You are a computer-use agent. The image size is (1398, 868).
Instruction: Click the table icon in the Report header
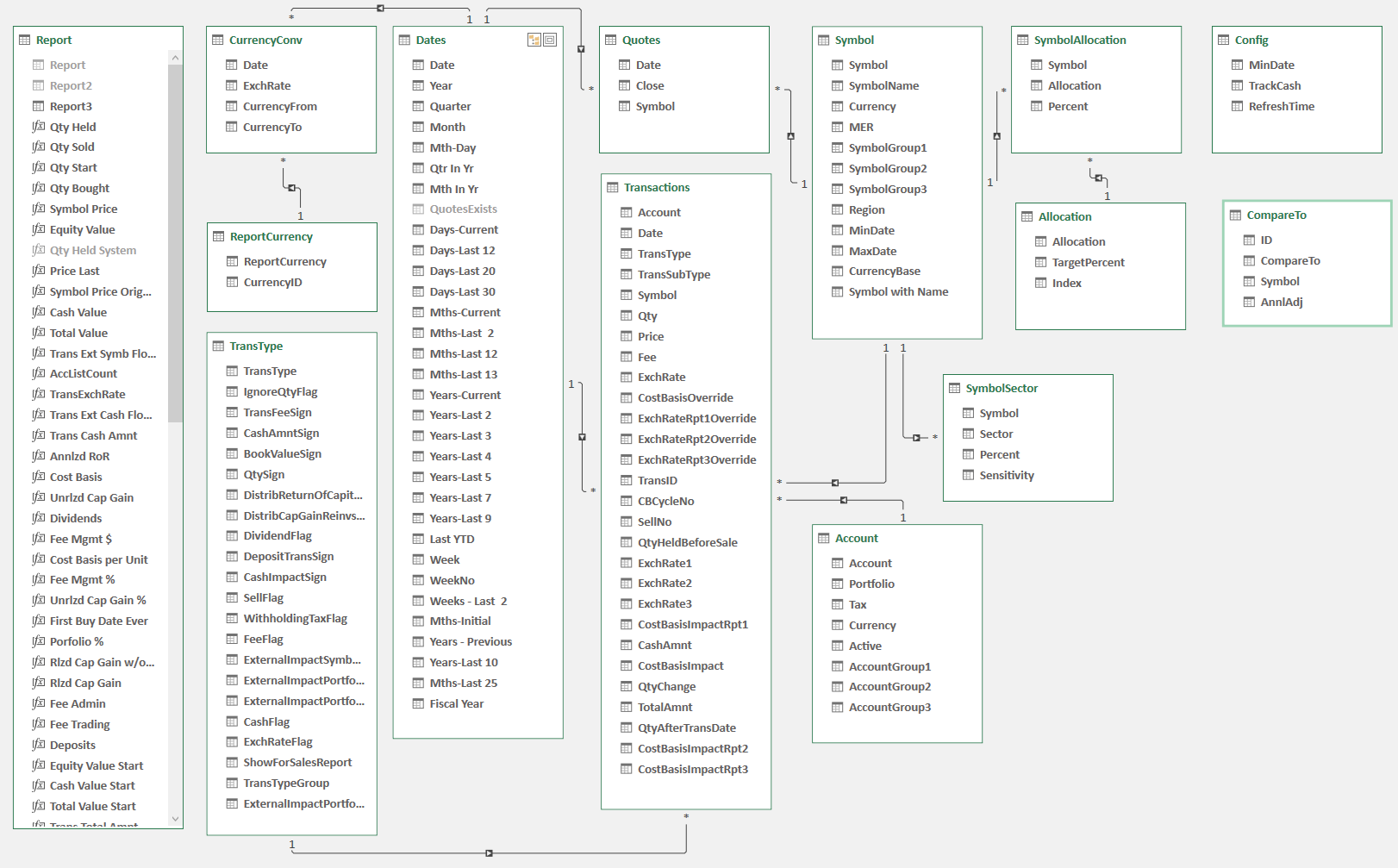pyautogui.click(x=24, y=39)
